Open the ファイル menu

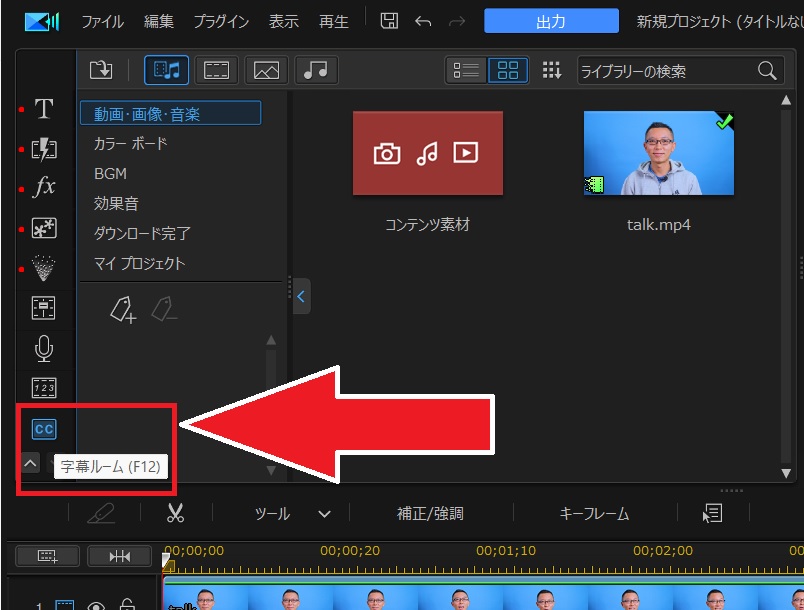click(x=103, y=22)
